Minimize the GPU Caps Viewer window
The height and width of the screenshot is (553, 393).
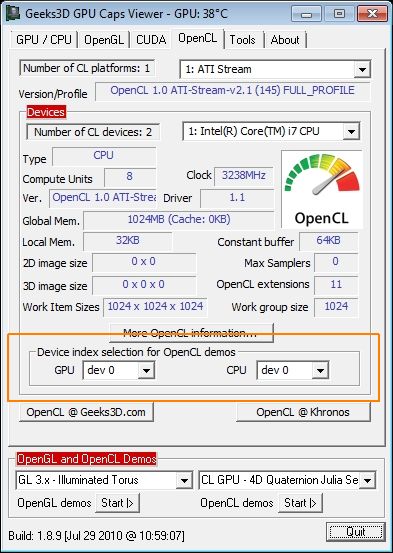point(306,14)
